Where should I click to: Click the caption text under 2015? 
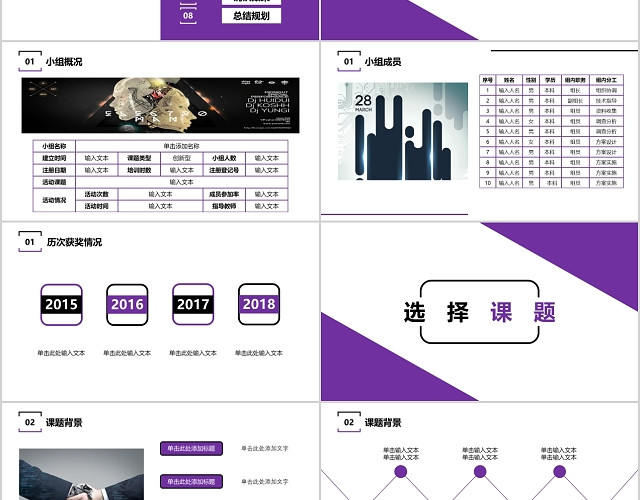click(61, 353)
